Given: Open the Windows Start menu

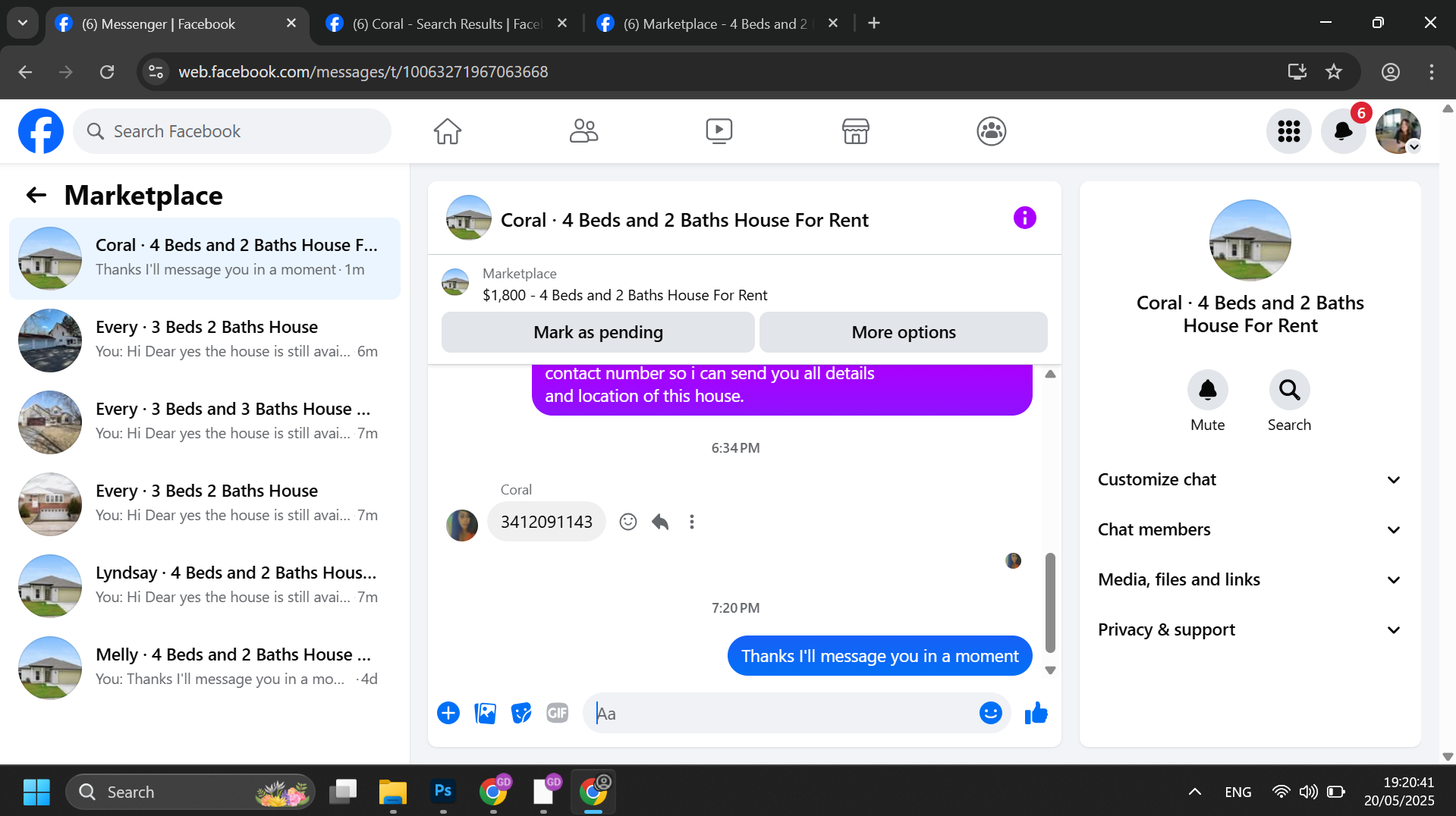Looking at the screenshot, I should pyautogui.click(x=36, y=792).
